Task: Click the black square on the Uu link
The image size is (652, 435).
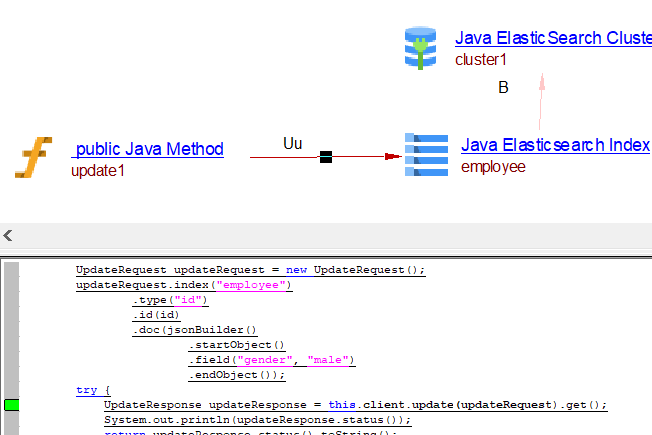Action: pyautogui.click(x=325, y=156)
